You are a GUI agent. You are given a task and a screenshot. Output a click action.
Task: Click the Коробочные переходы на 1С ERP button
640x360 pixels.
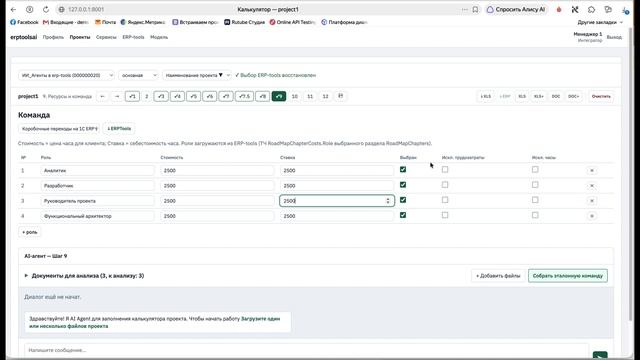(x=59, y=129)
